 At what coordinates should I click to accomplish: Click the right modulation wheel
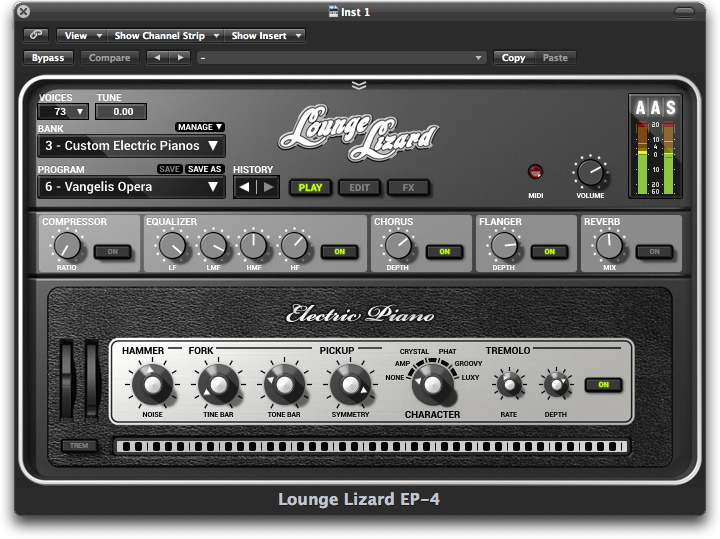92,379
